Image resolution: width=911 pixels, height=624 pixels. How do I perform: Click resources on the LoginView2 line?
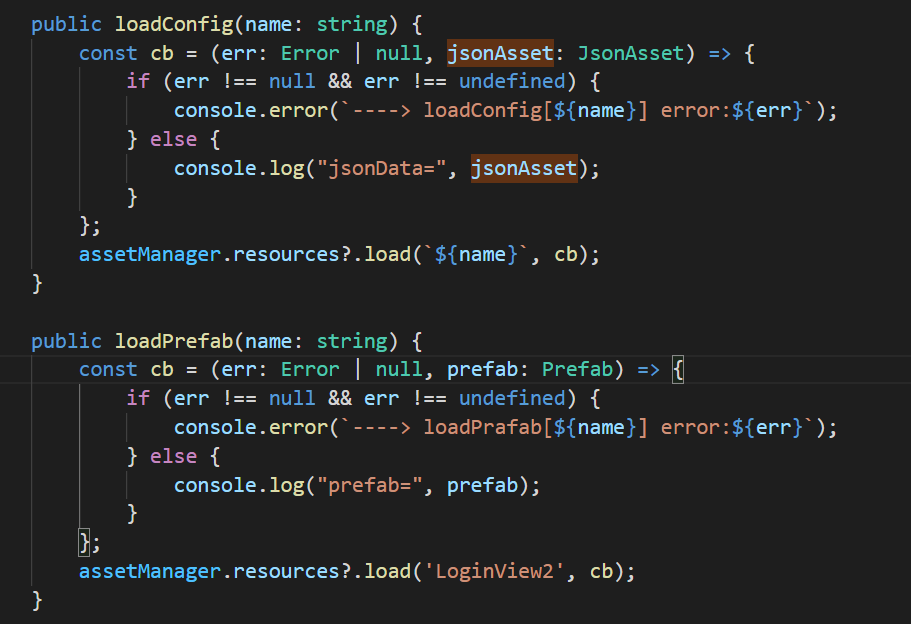click(x=286, y=572)
